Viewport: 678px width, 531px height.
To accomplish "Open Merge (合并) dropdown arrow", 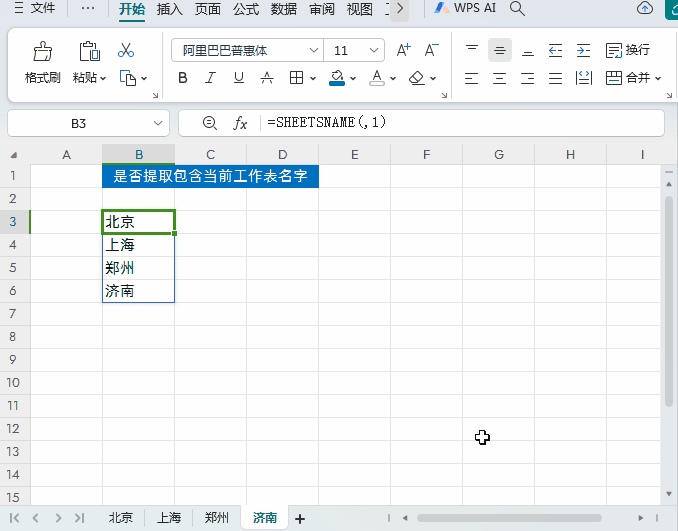I will [658, 79].
